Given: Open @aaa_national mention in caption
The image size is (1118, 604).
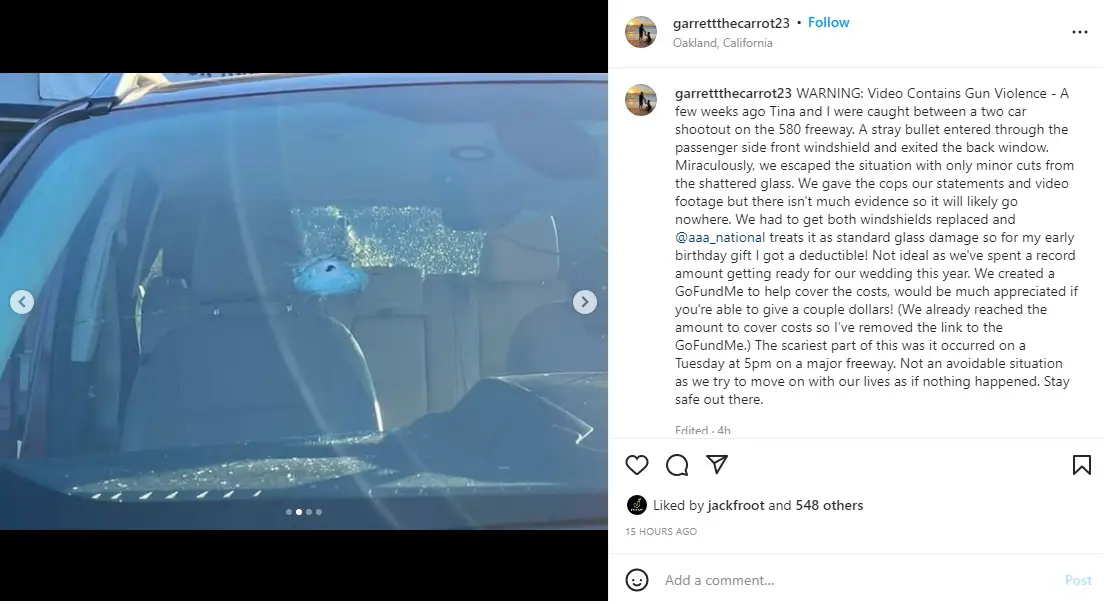Looking at the screenshot, I should pyautogui.click(x=719, y=237).
